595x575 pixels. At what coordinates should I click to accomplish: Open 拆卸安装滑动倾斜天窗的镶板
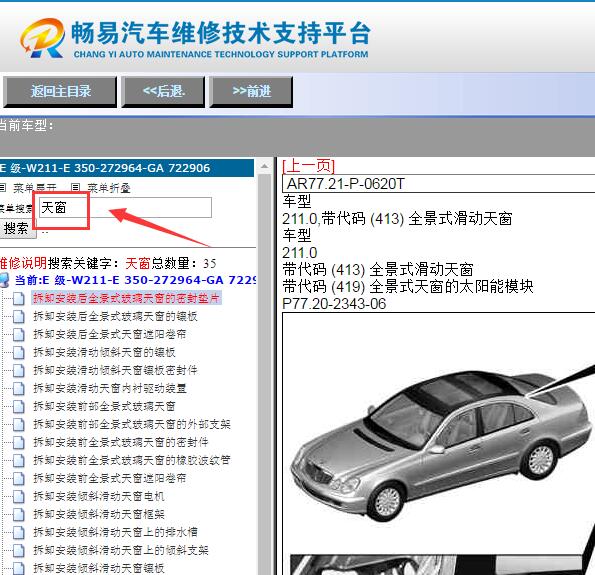coord(104,352)
